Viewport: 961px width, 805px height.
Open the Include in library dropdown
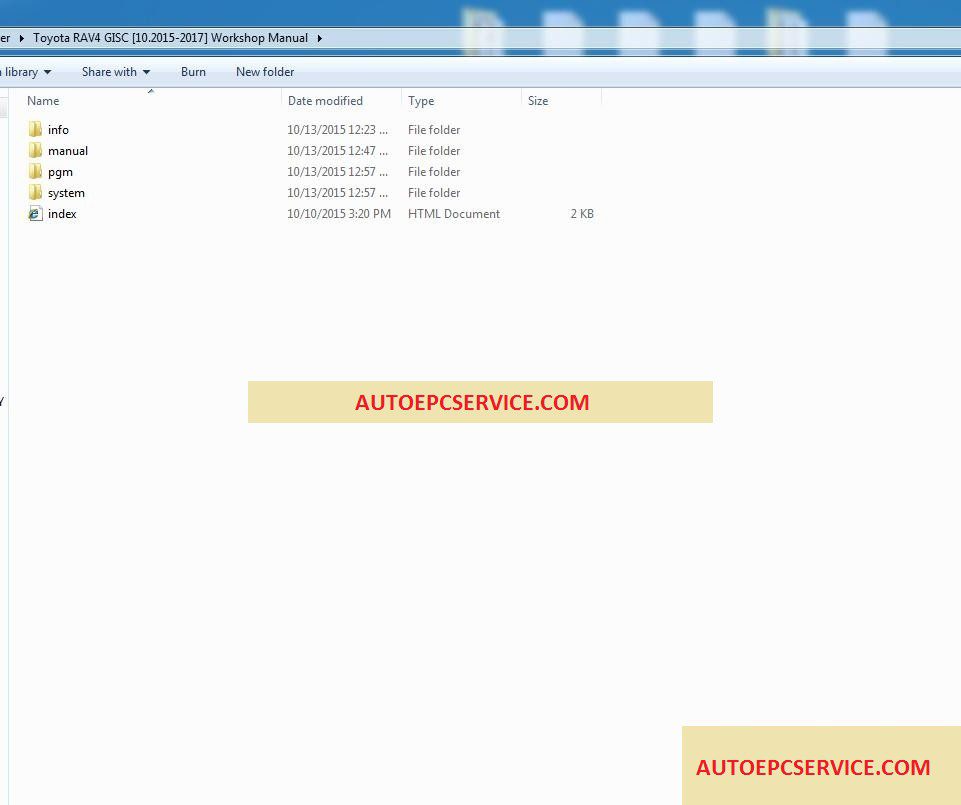click(x=26, y=72)
